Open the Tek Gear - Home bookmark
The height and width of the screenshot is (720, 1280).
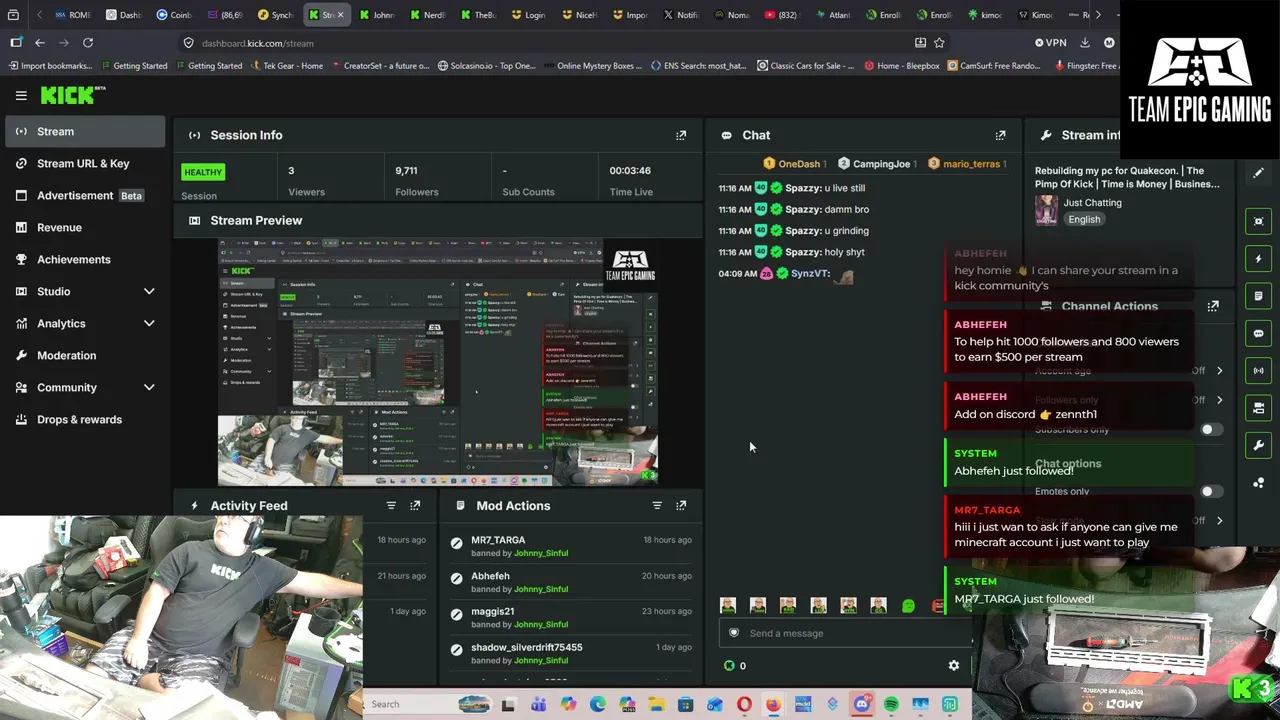[285, 66]
